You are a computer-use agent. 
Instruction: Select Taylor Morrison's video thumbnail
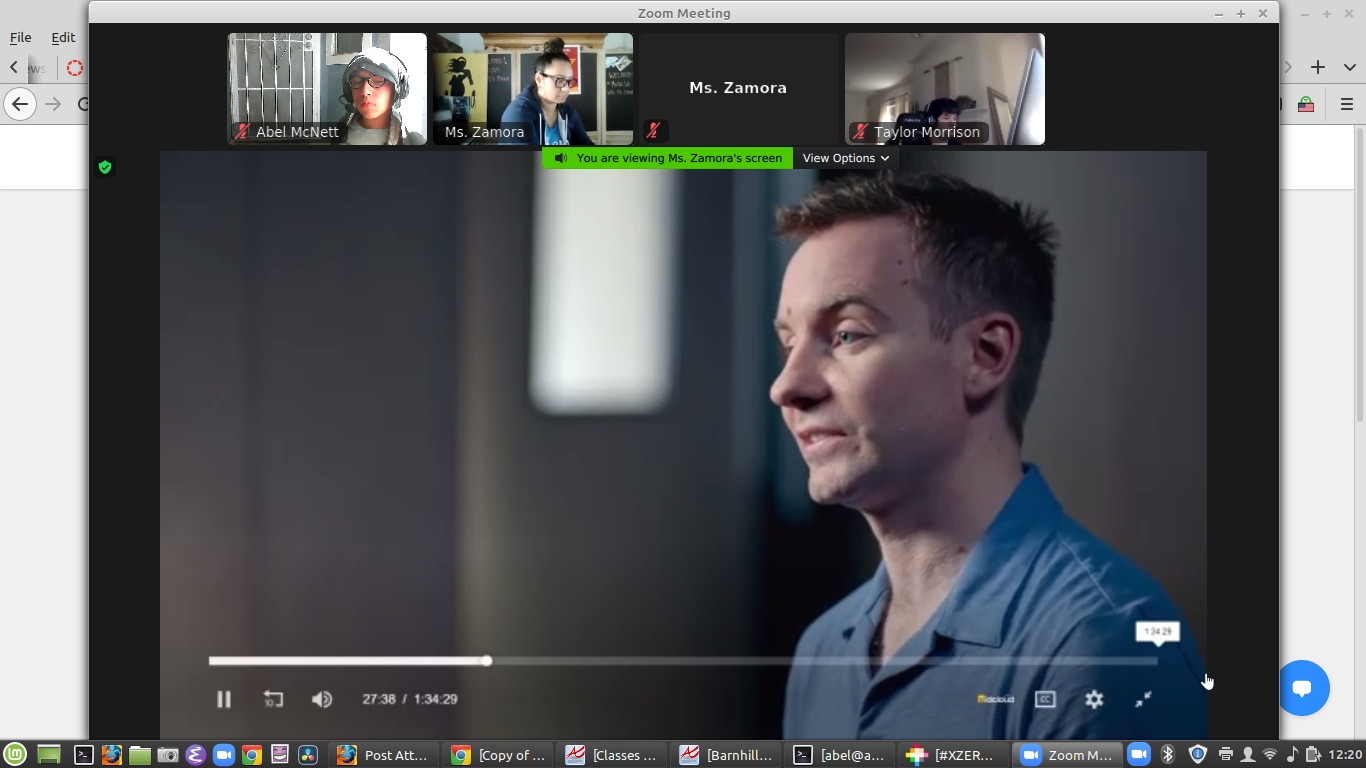[x=945, y=89]
